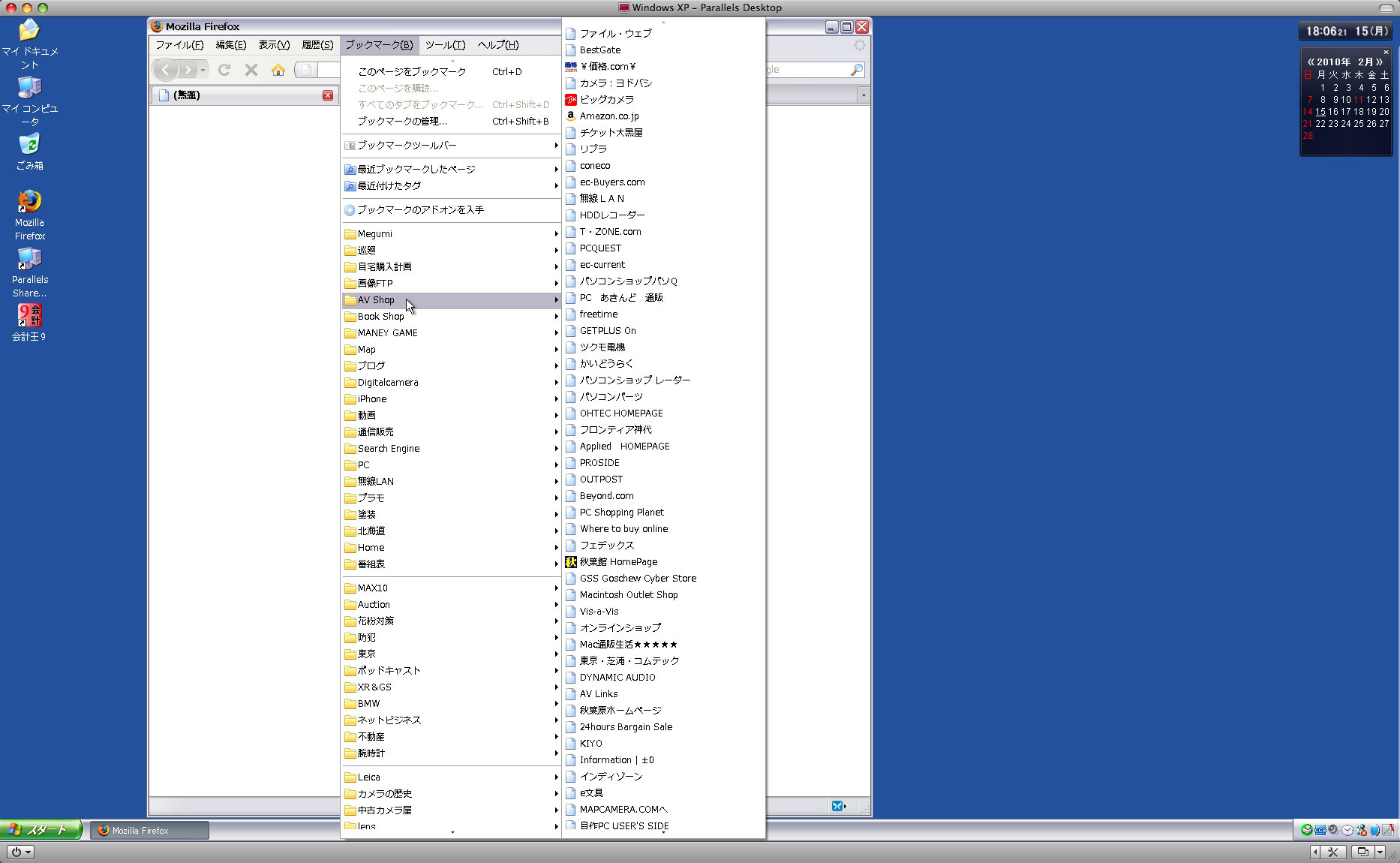
Task: Click the Mozilla Firefox taskbar button
Action: (x=149, y=830)
